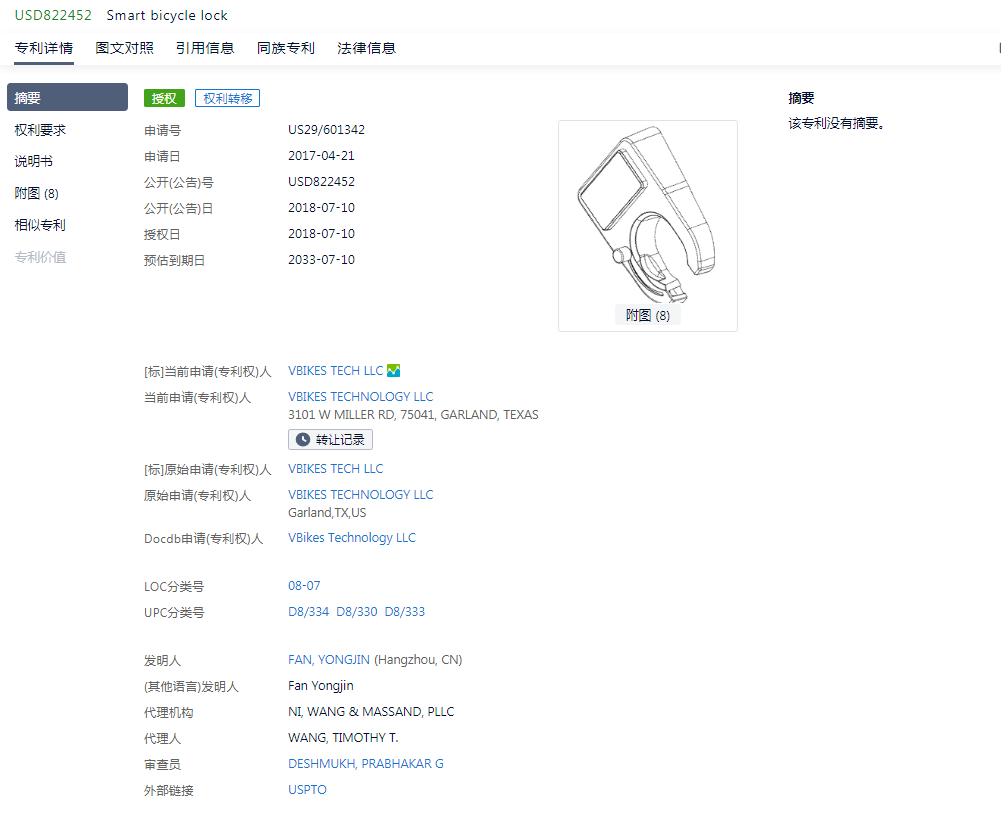Click the 转让记录 button
The image size is (1001, 821).
click(330, 439)
